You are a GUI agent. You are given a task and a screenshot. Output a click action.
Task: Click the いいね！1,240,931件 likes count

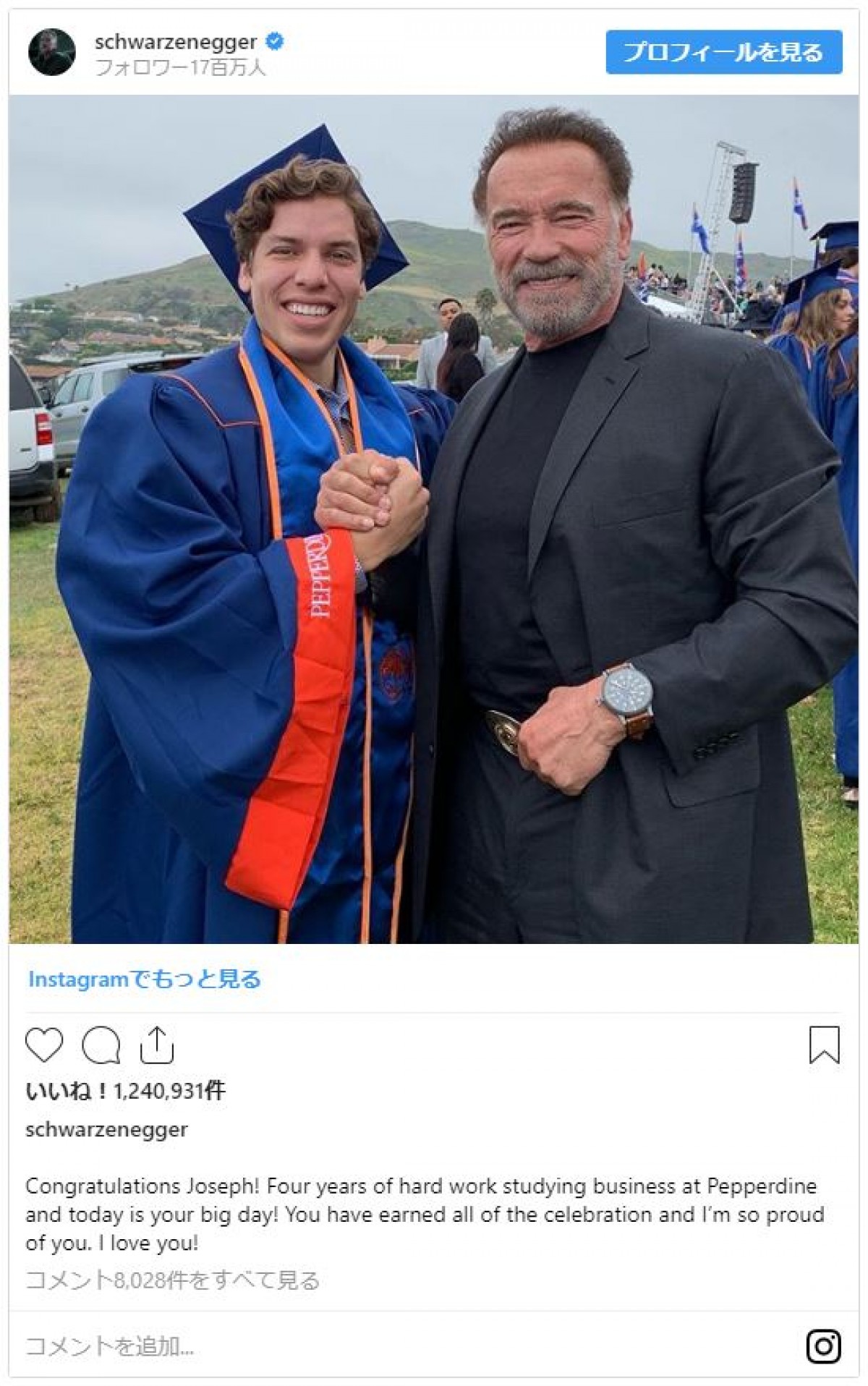(x=126, y=1090)
